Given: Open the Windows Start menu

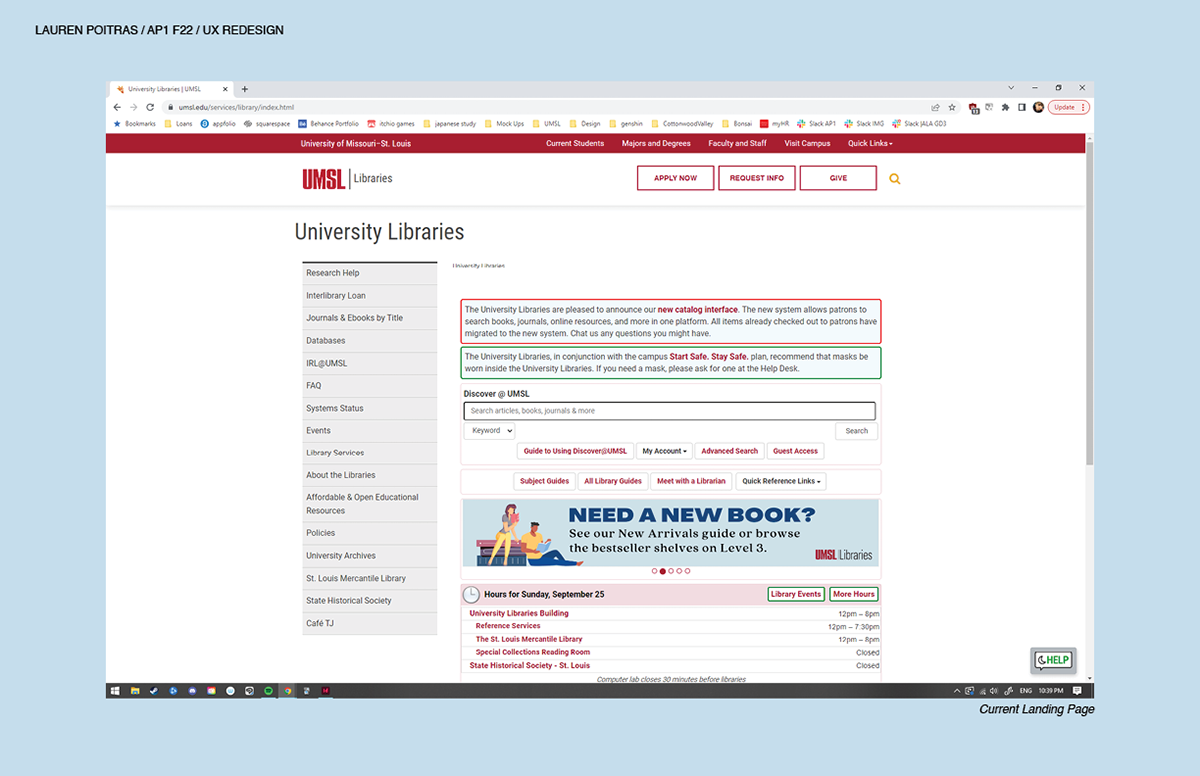Looking at the screenshot, I should 115,690.
